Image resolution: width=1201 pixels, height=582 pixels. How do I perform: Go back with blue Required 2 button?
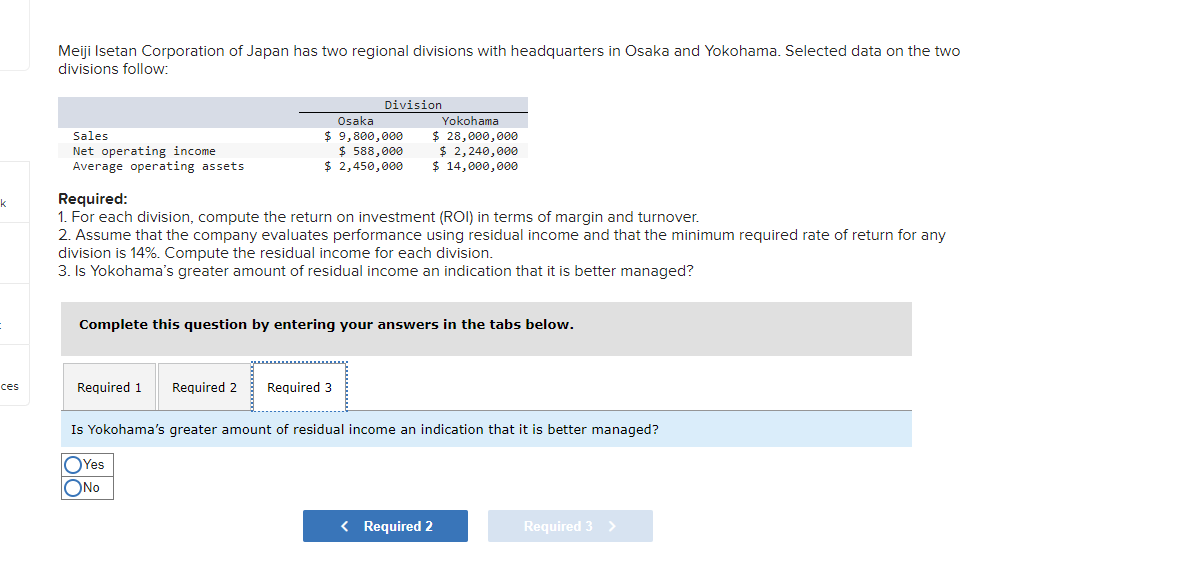click(x=385, y=526)
